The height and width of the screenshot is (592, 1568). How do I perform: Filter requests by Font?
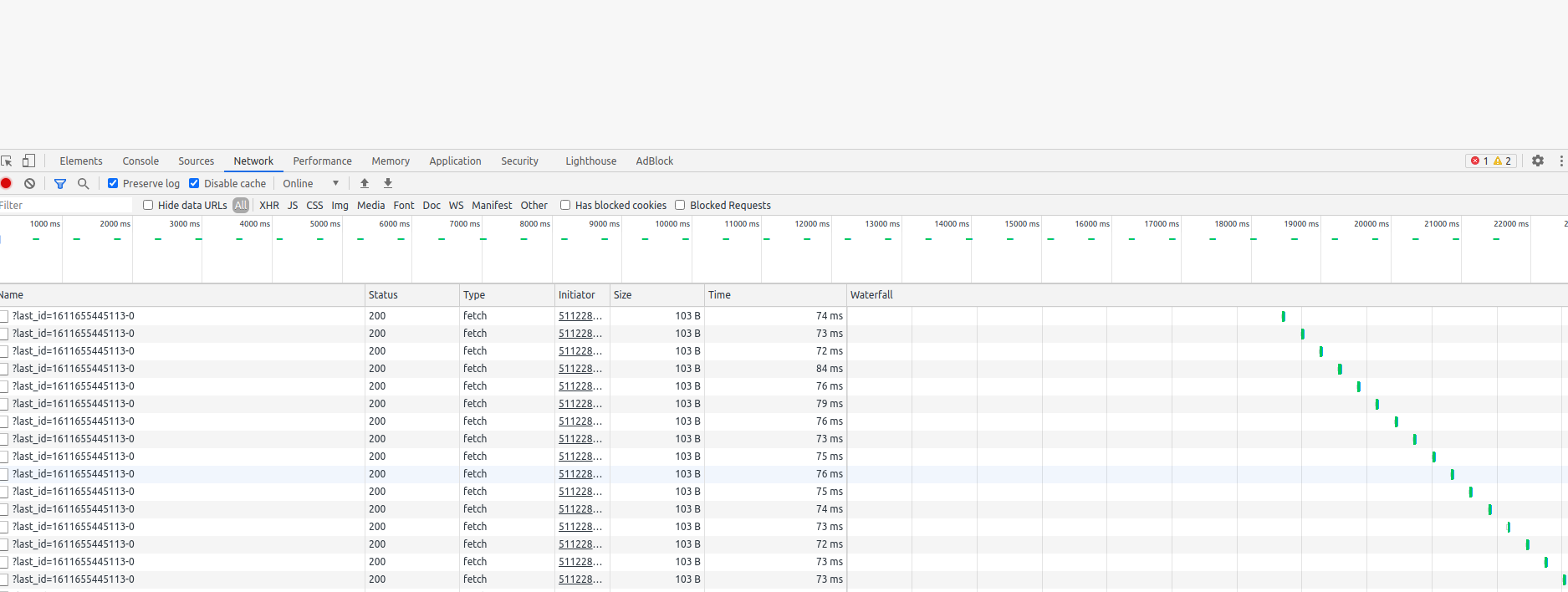point(404,205)
